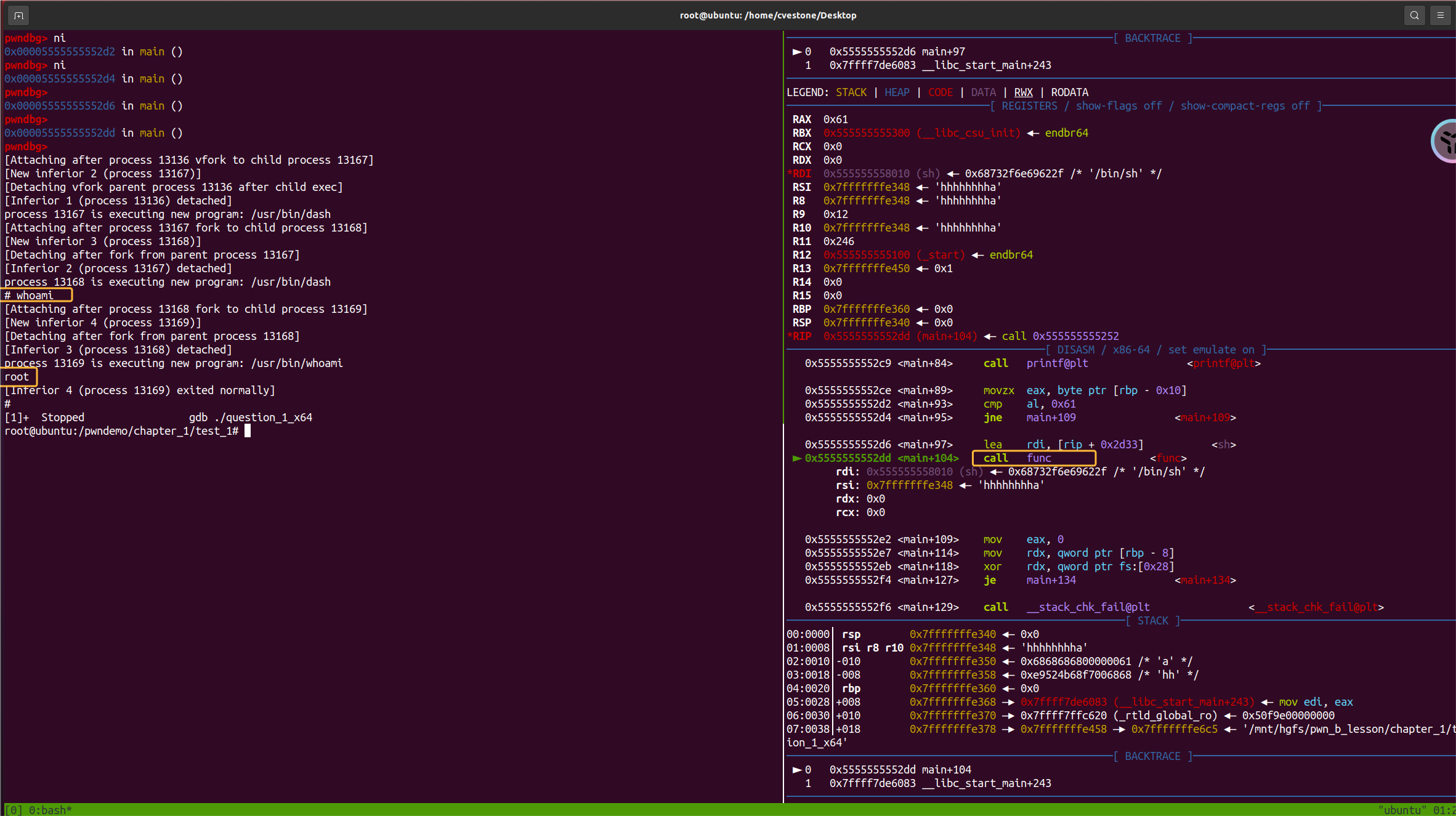Click 'jne main+109' disassembly line

tap(1020, 418)
